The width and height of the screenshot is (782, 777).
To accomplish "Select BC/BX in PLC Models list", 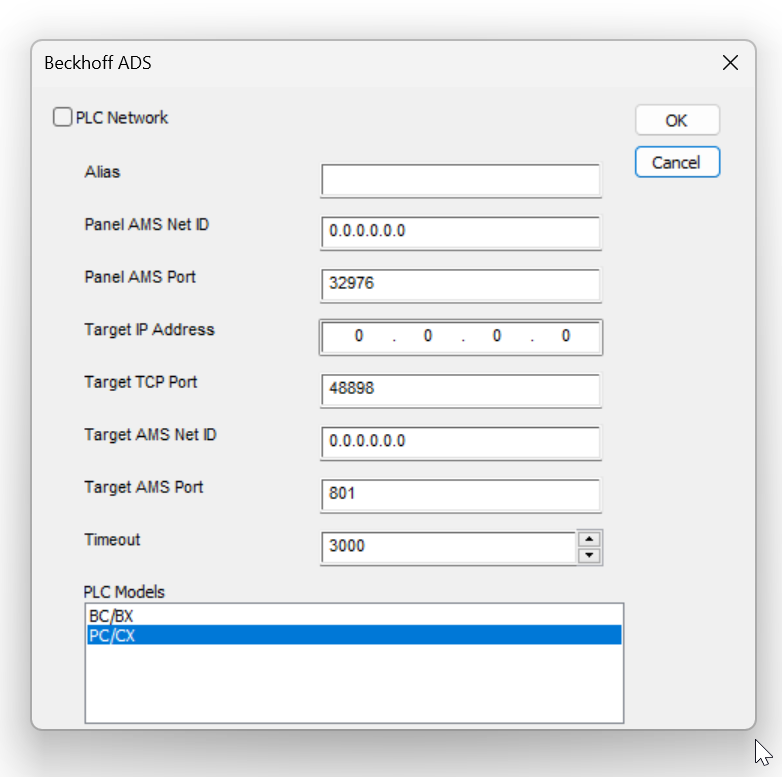I will tap(354, 616).
